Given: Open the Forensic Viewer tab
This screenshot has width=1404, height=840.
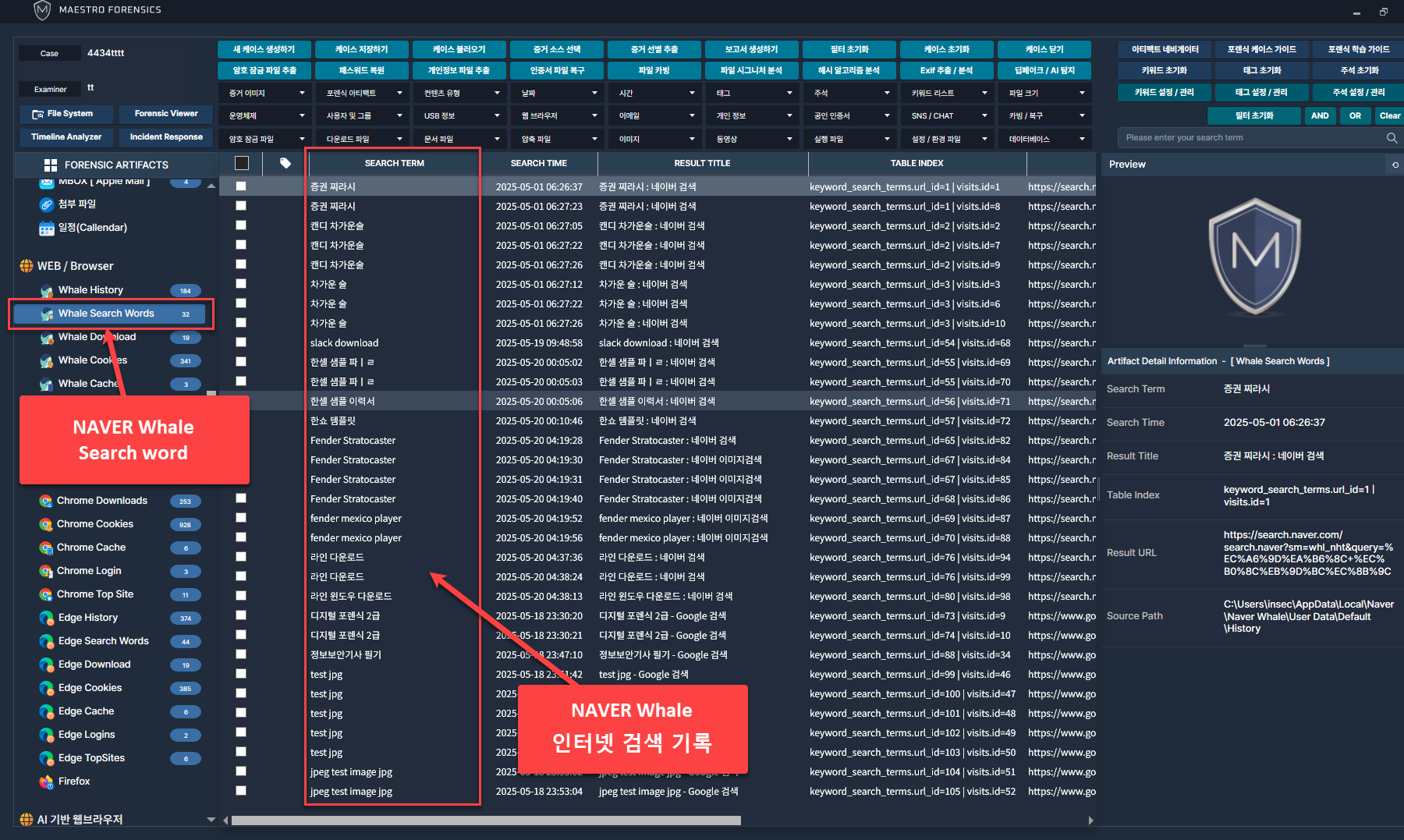Looking at the screenshot, I should [166, 114].
